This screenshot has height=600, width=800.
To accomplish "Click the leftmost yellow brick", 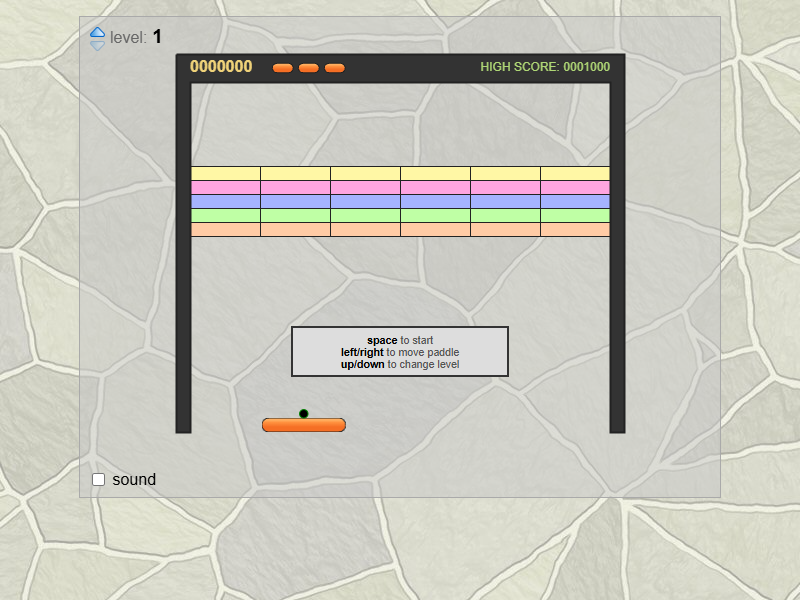I will tap(226, 173).
